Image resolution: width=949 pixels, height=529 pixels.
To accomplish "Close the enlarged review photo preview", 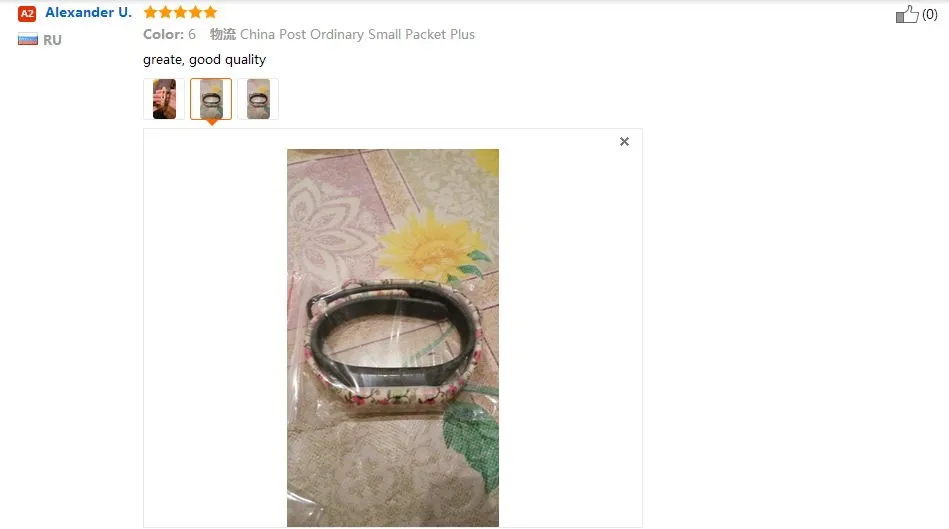I will pos(624,142).
